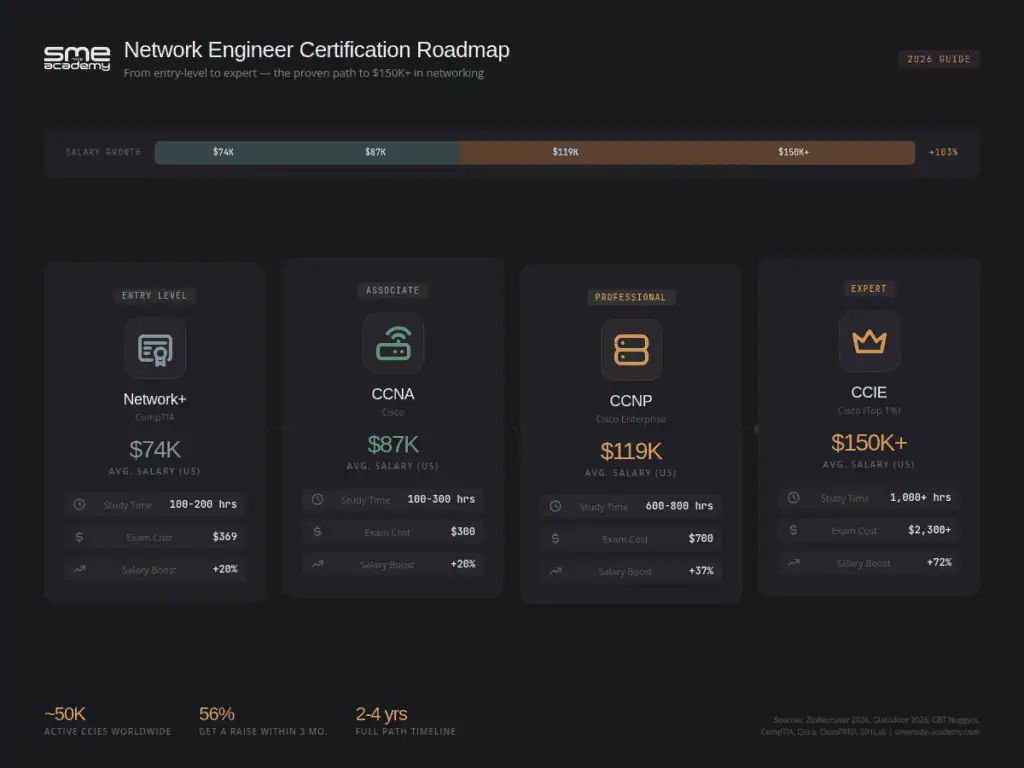Click the Exam Cost dollar icon on CCNA card

pyautogui.click(x=316, y=532)
